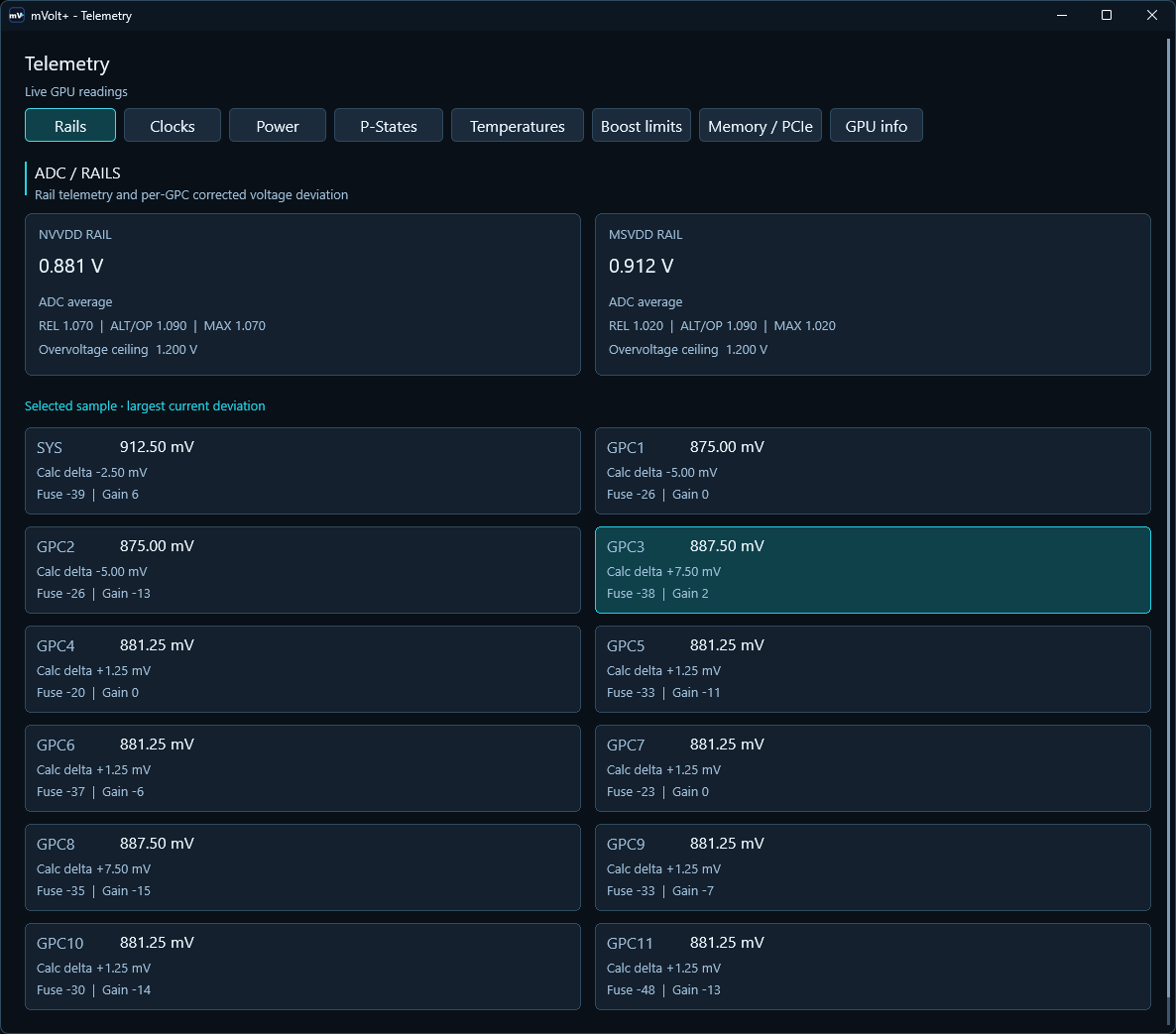The width and height of the screenshot is (1176, 1034).
Task: Click 'Fuse -37 | Gain -6' in GPC6
Action: [x=90, y=792]
